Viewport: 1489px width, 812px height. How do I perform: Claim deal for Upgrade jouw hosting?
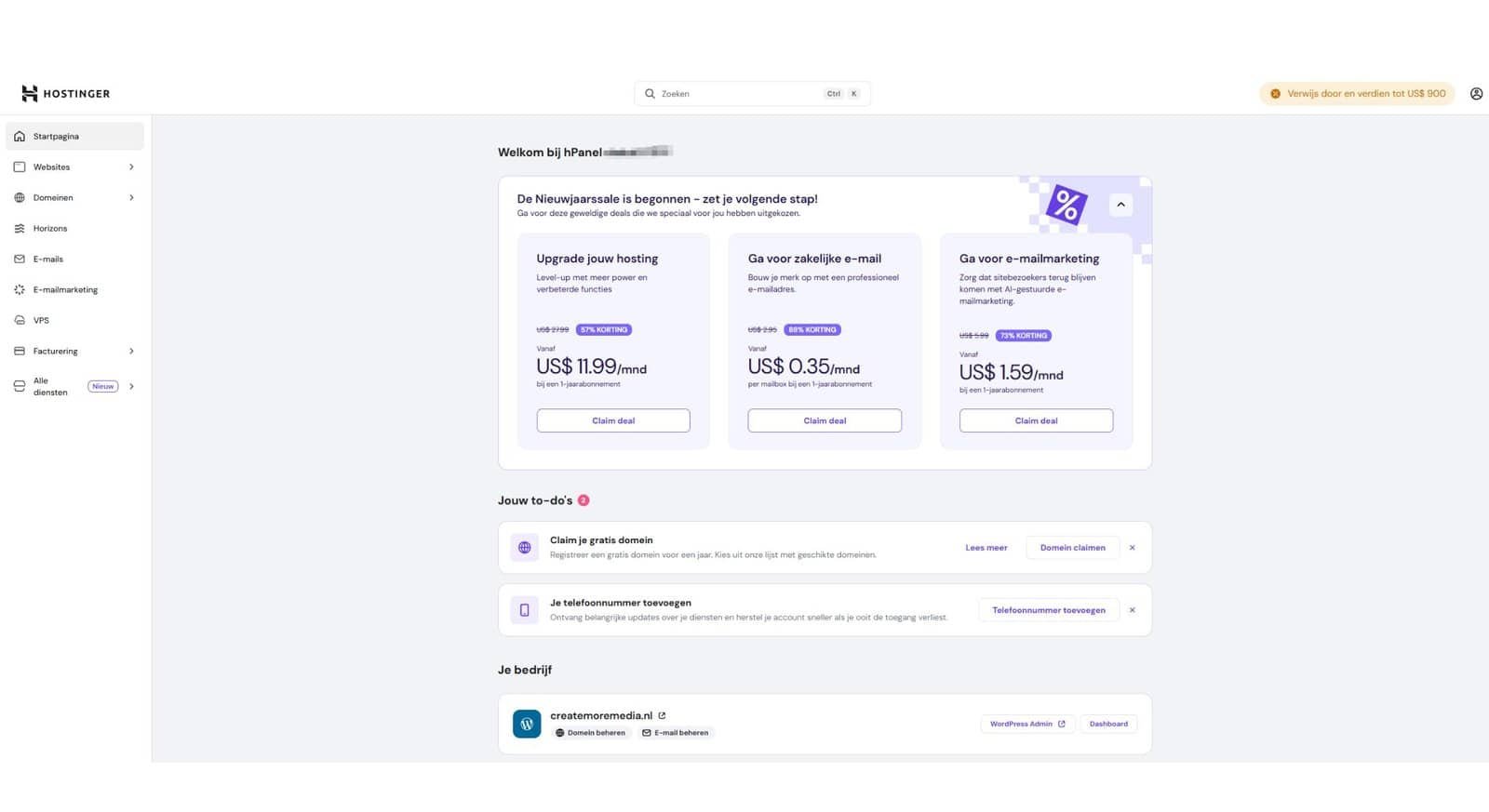point(613,420)
